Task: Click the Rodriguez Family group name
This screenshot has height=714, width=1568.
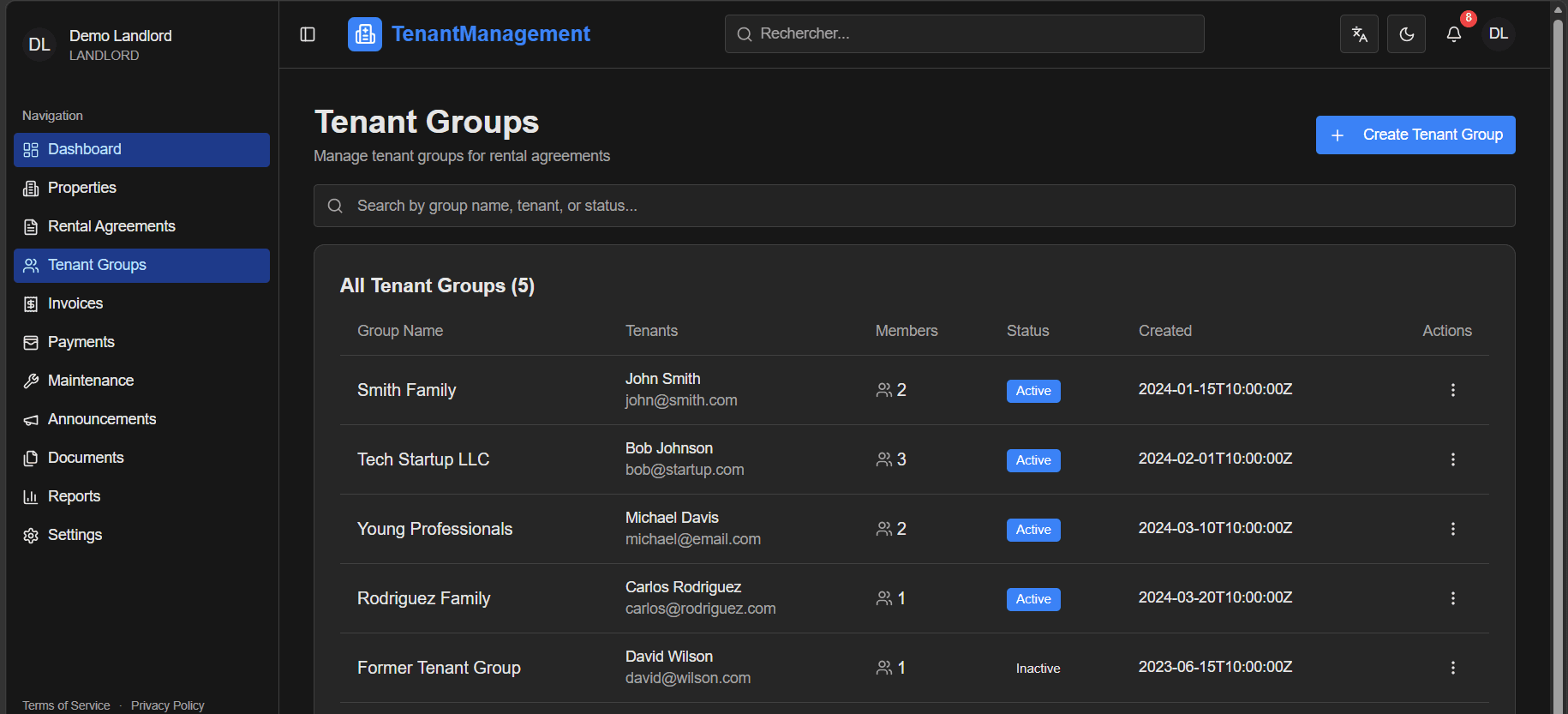Action: point(424,598)
